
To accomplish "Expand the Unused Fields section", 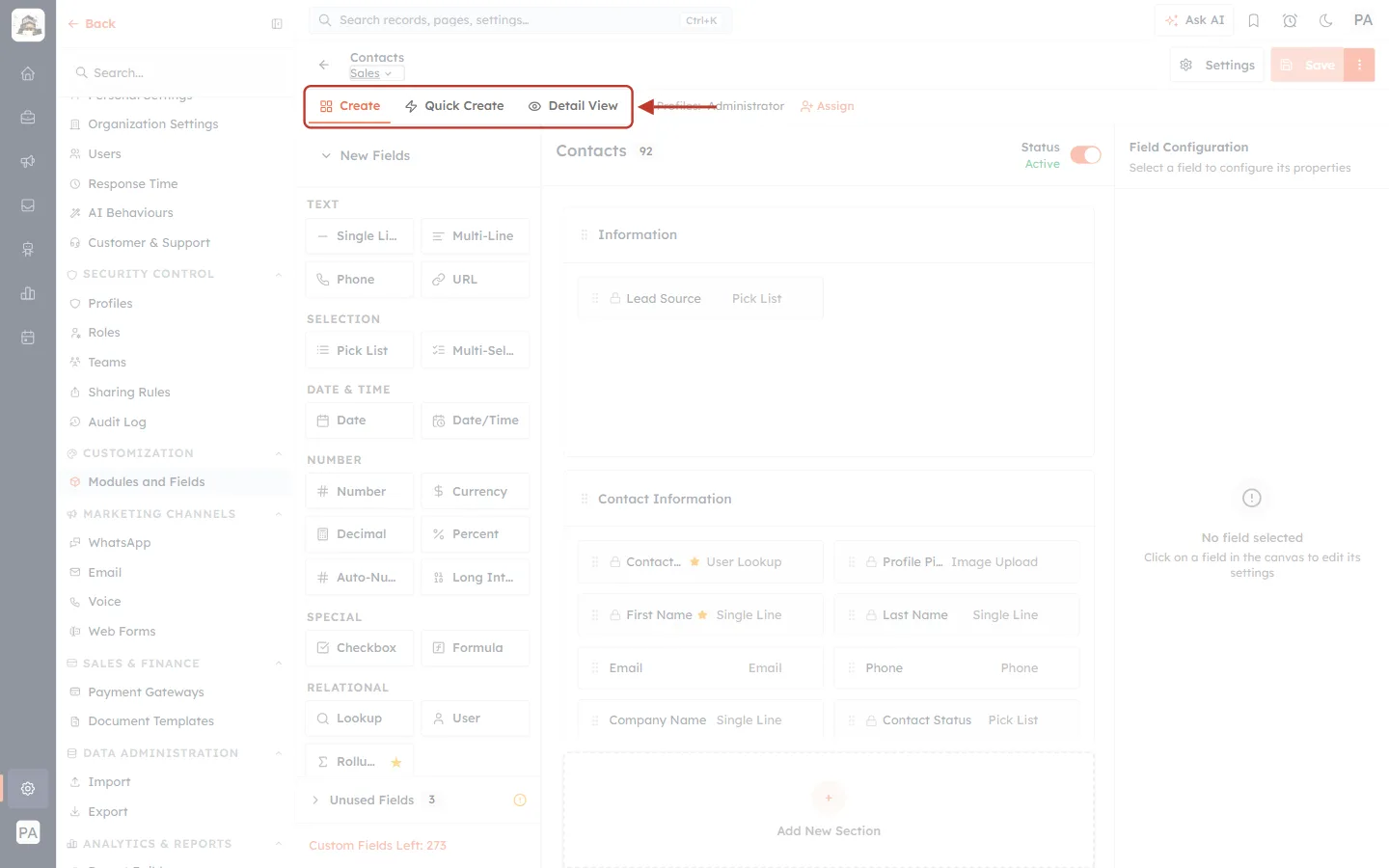I will (x=315, y=800).
